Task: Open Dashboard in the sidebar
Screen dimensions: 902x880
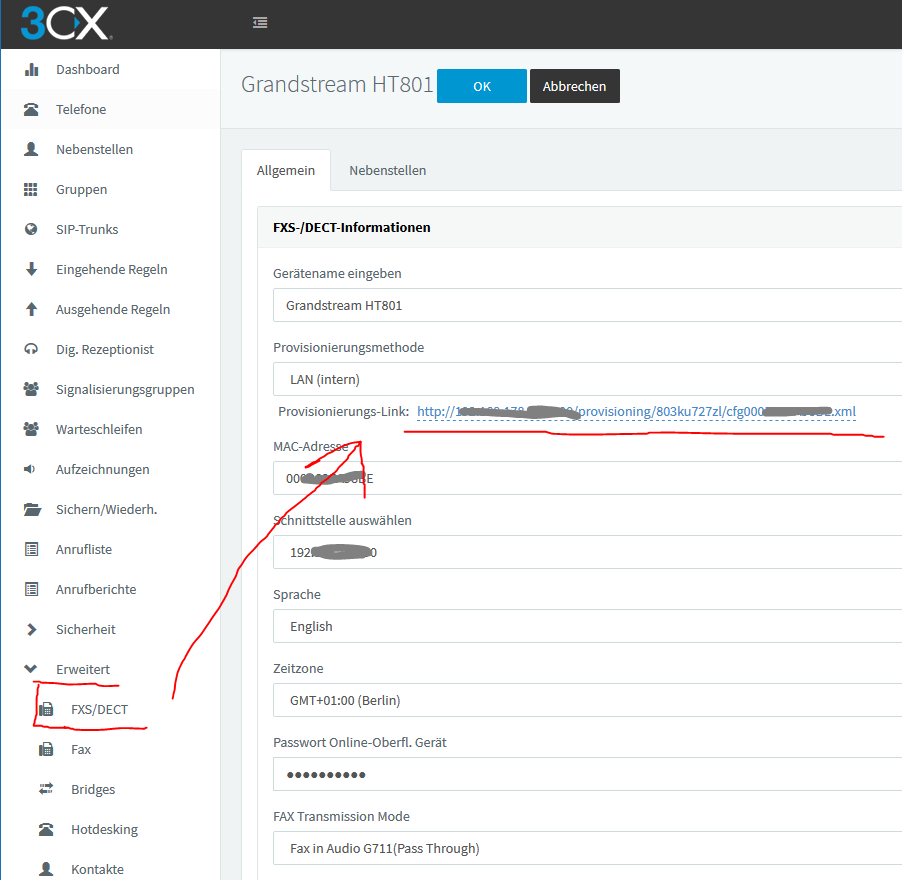Action: (88, 70)
